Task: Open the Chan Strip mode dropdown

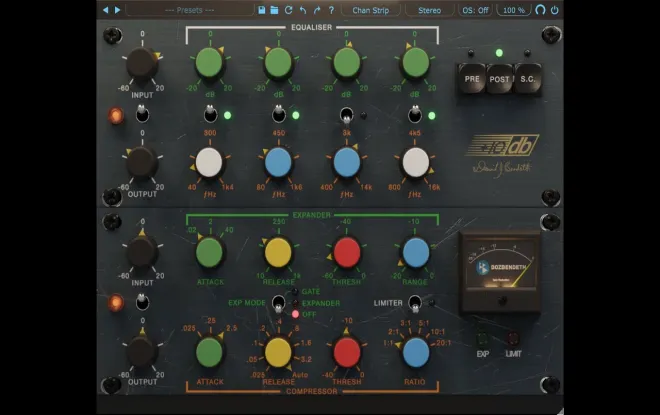Action: (x=371, y=10)
